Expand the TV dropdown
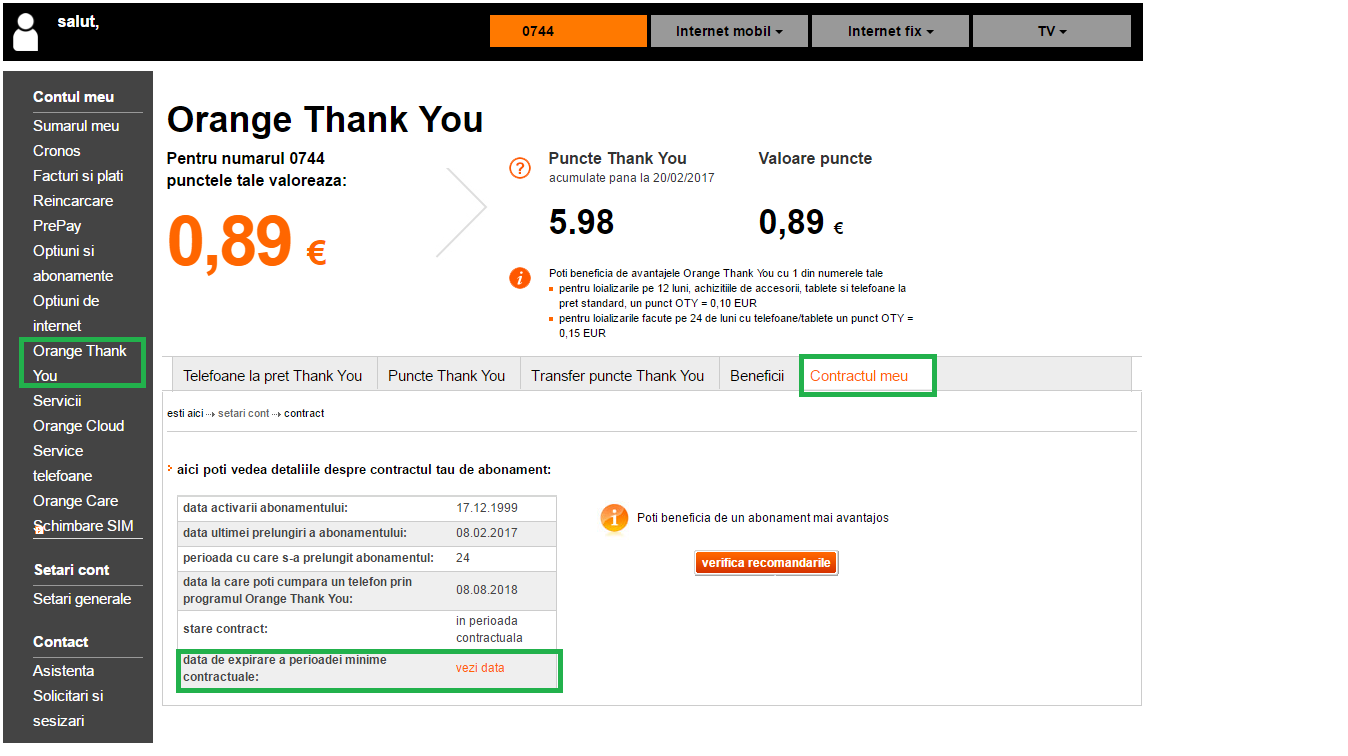This screenshot has width=1348, height=756. click(x=1052, y=31)
